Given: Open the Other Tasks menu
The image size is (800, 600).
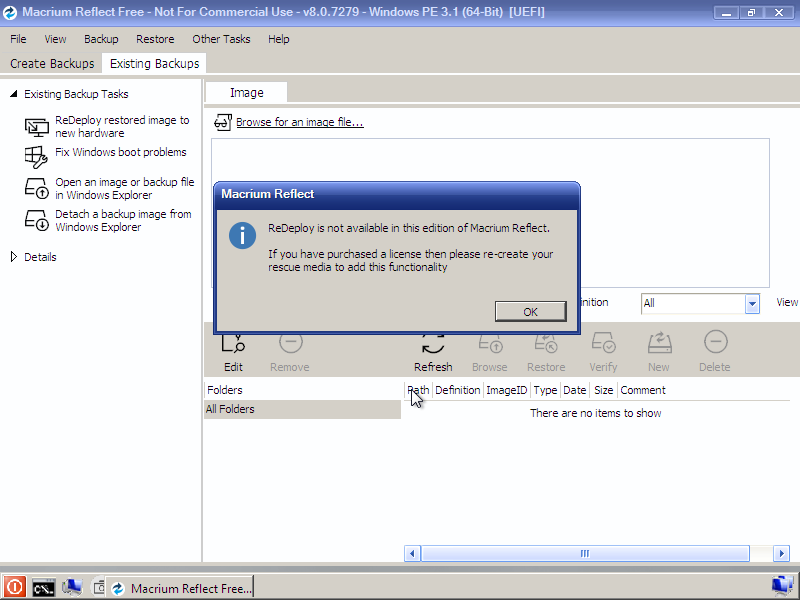Looking at the screenshot, I should [x=221, y=39].
